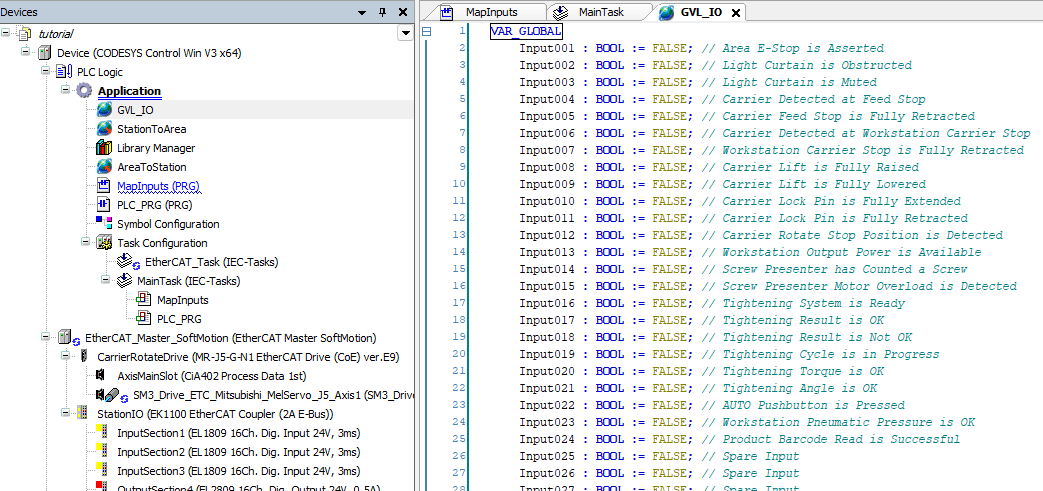Collapse the MainTask node in tree
The image size is (1043, 491).
pyautogui.click(x=106, y=279)
